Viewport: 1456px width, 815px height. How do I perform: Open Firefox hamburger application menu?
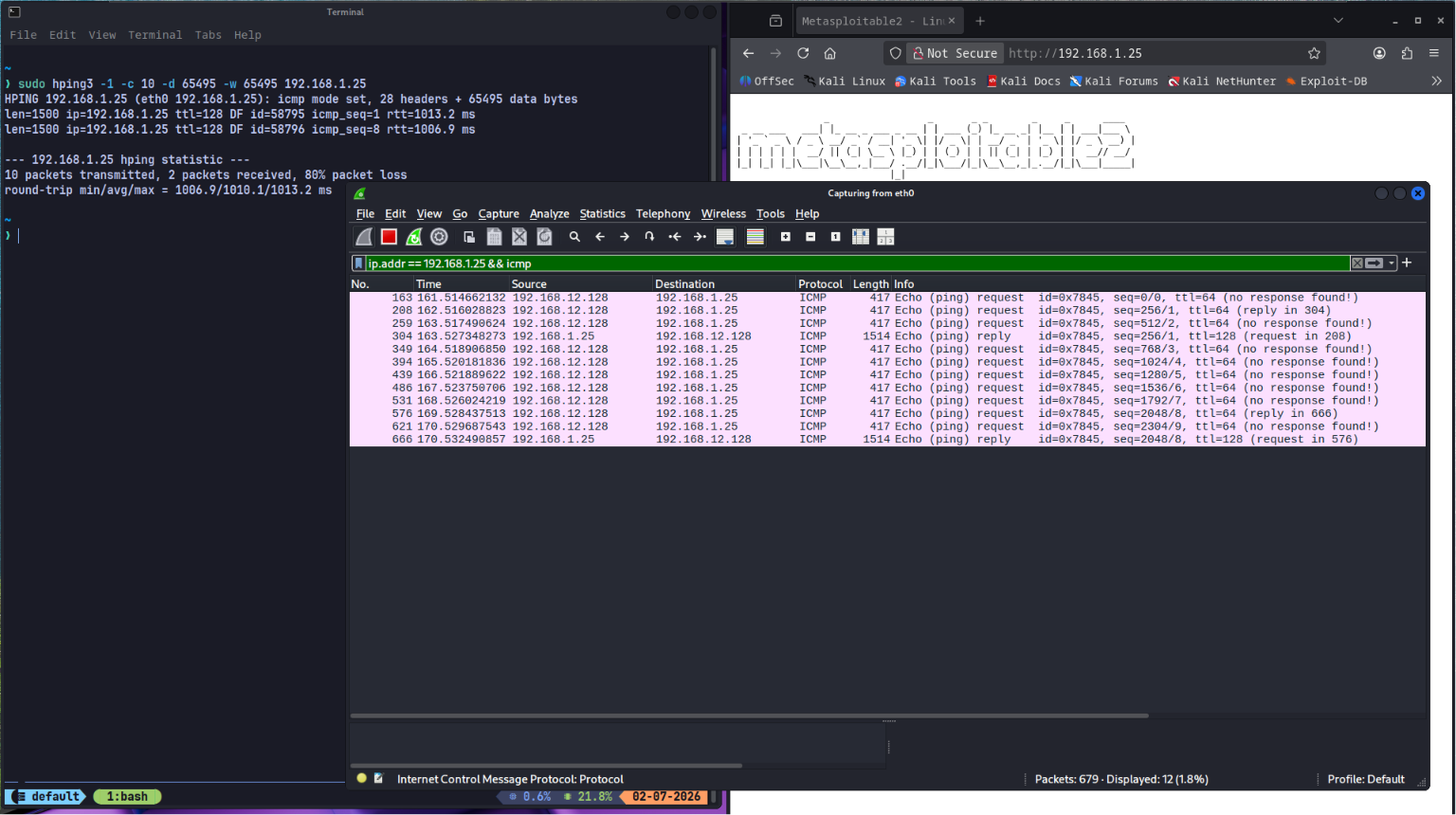point(1434,53)
